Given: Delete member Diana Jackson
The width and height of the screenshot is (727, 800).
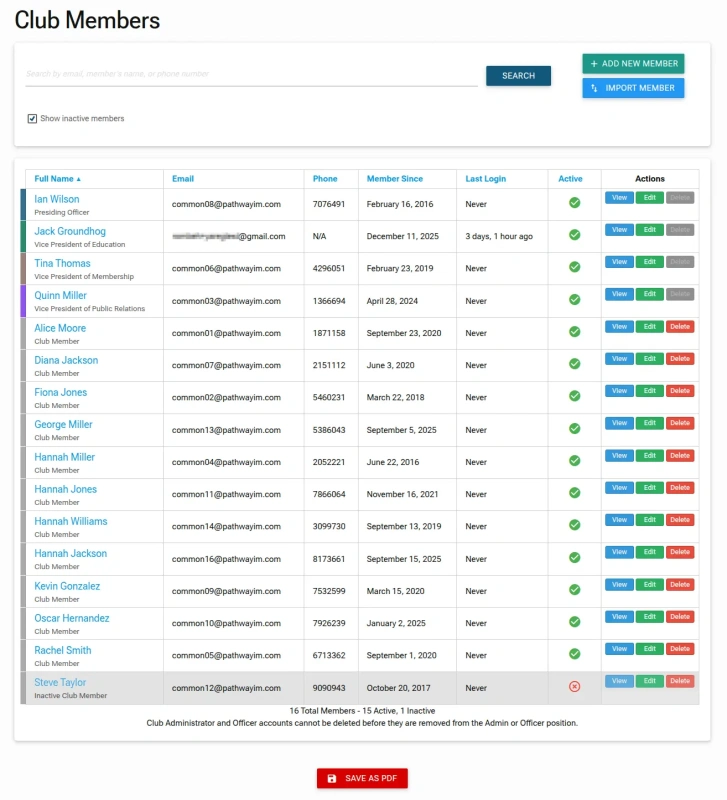Looking at the screenshot, I should click(x=680, y=359).
